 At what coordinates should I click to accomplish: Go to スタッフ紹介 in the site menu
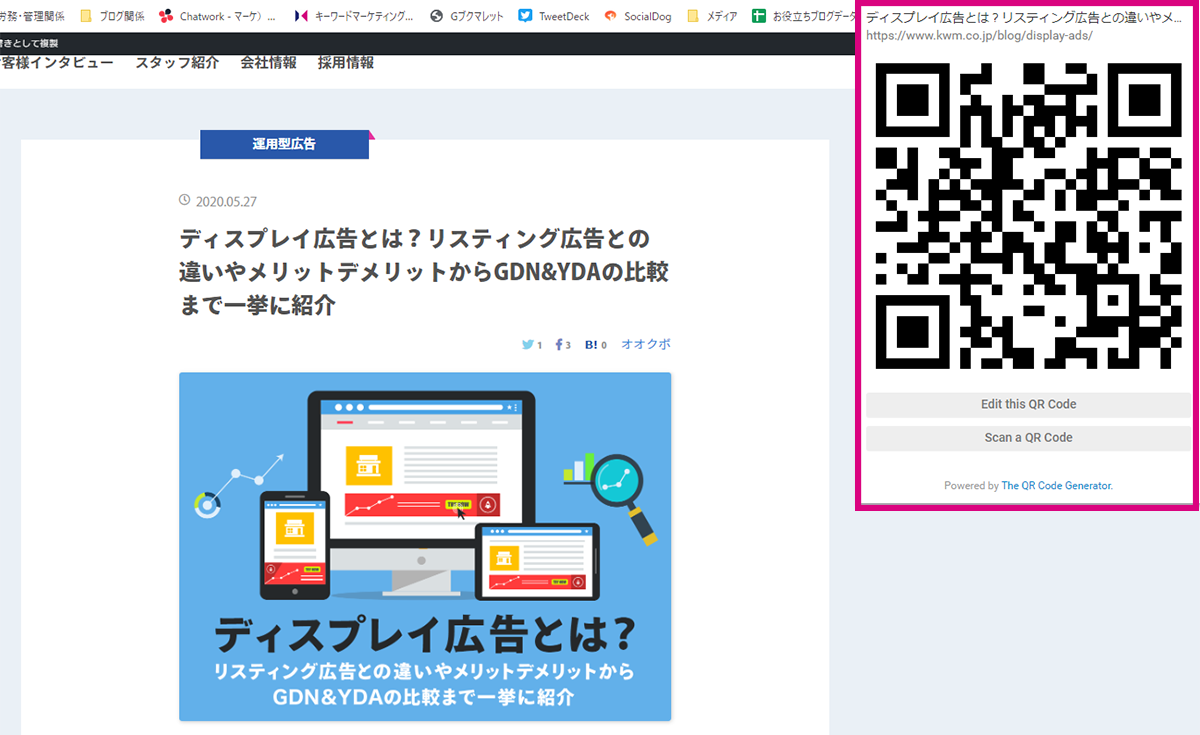[177, 62]
